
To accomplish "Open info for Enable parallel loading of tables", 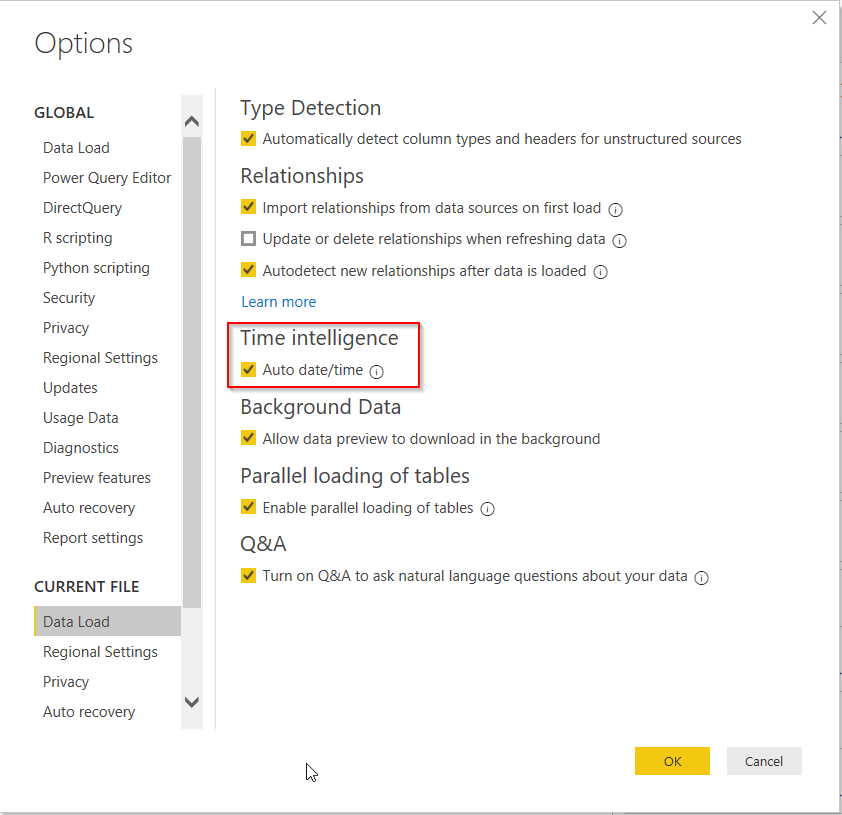I will (487, 508).
